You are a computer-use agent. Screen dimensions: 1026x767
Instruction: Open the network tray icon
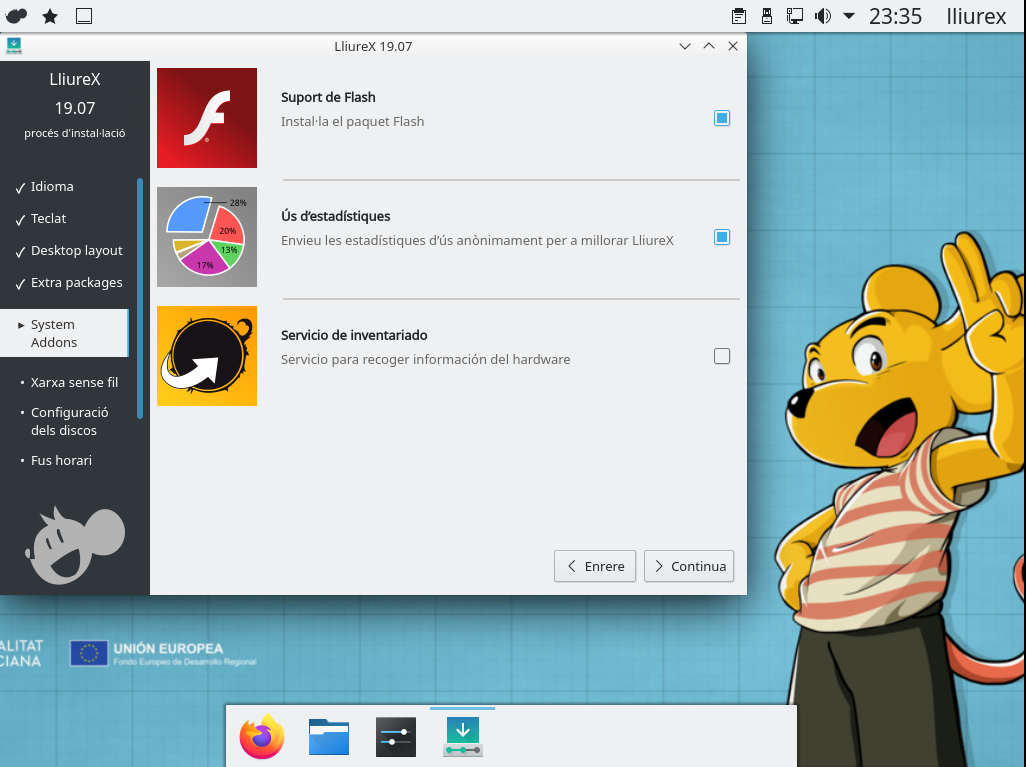tap(794, 16)
